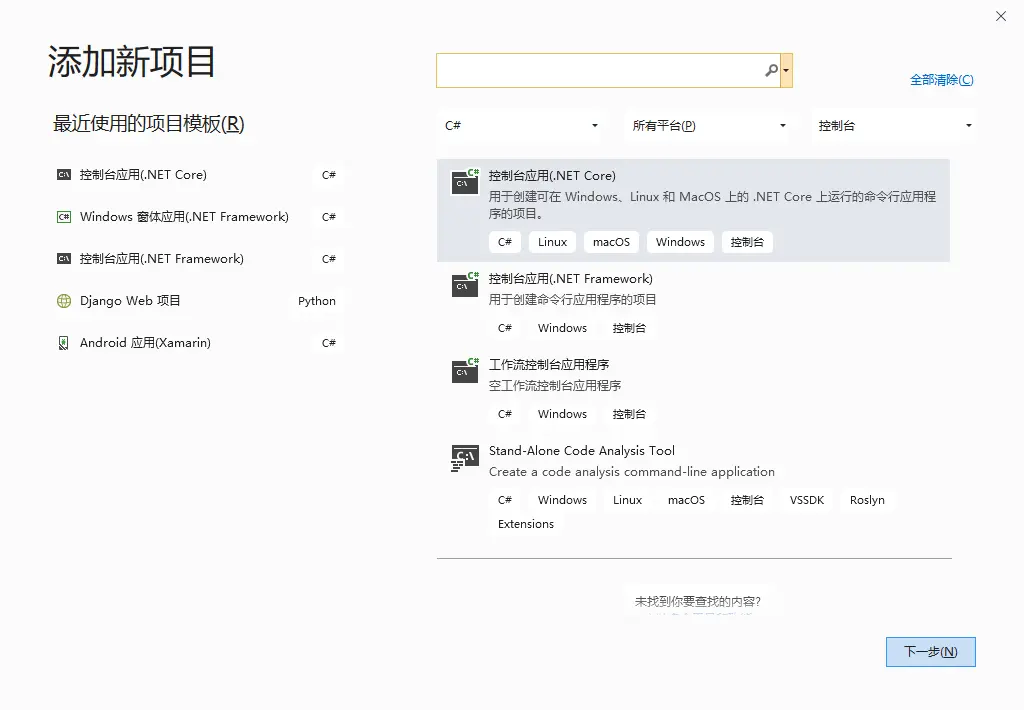Click recent Windows 窗体应用 form icon
The width and height of the screenshot is (1024, 710).
click(64, 217)
